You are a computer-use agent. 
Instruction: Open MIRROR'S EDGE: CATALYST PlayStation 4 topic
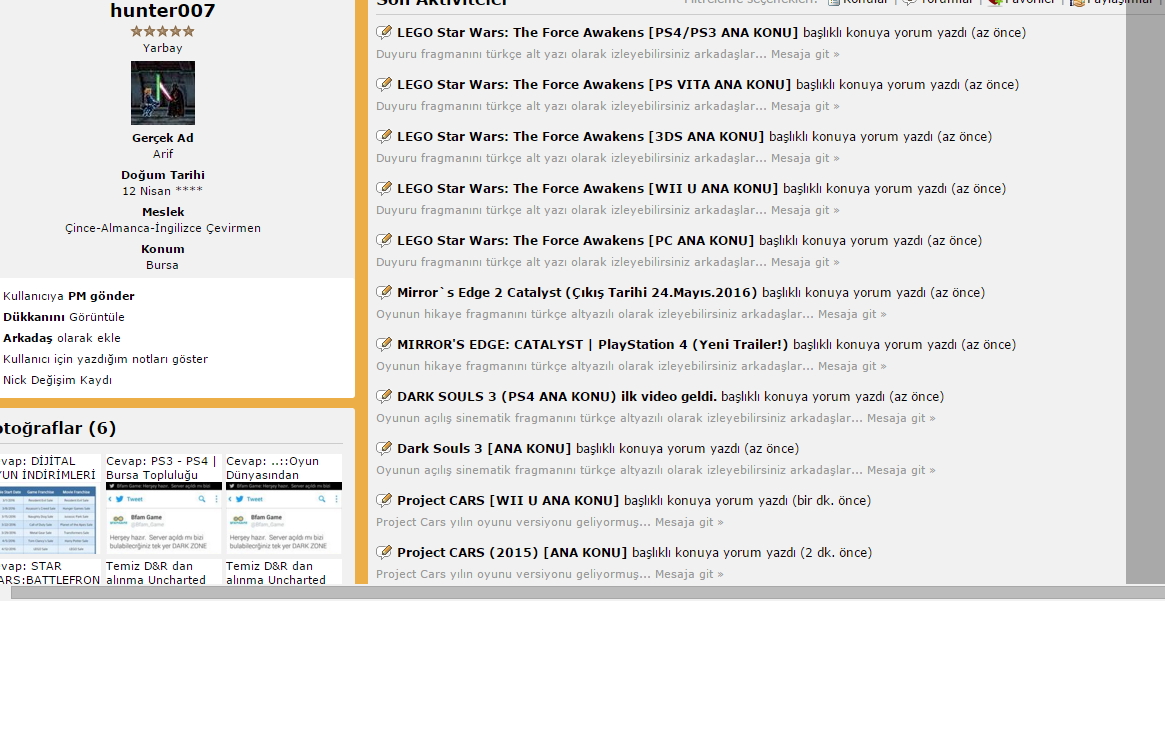pos(592,345)
